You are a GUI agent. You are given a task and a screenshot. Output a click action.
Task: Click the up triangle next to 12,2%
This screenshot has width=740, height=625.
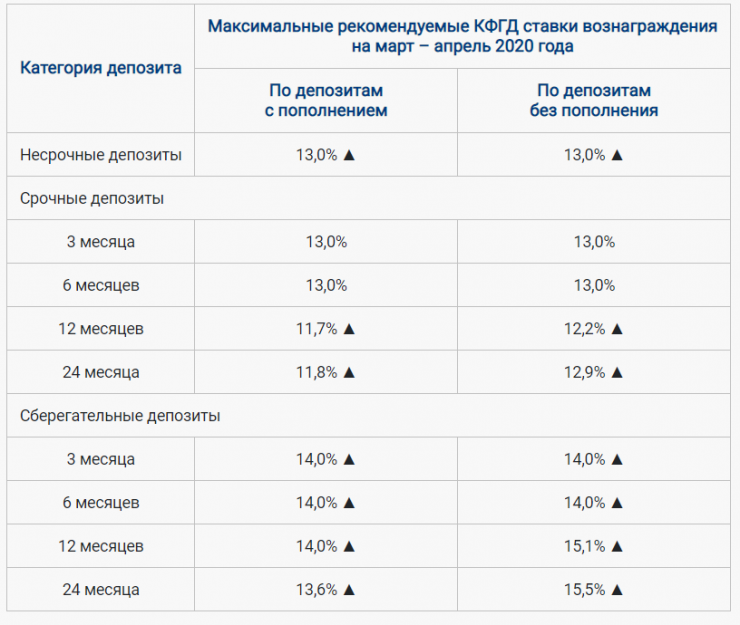pyautogui.click(x=617, y=329)
